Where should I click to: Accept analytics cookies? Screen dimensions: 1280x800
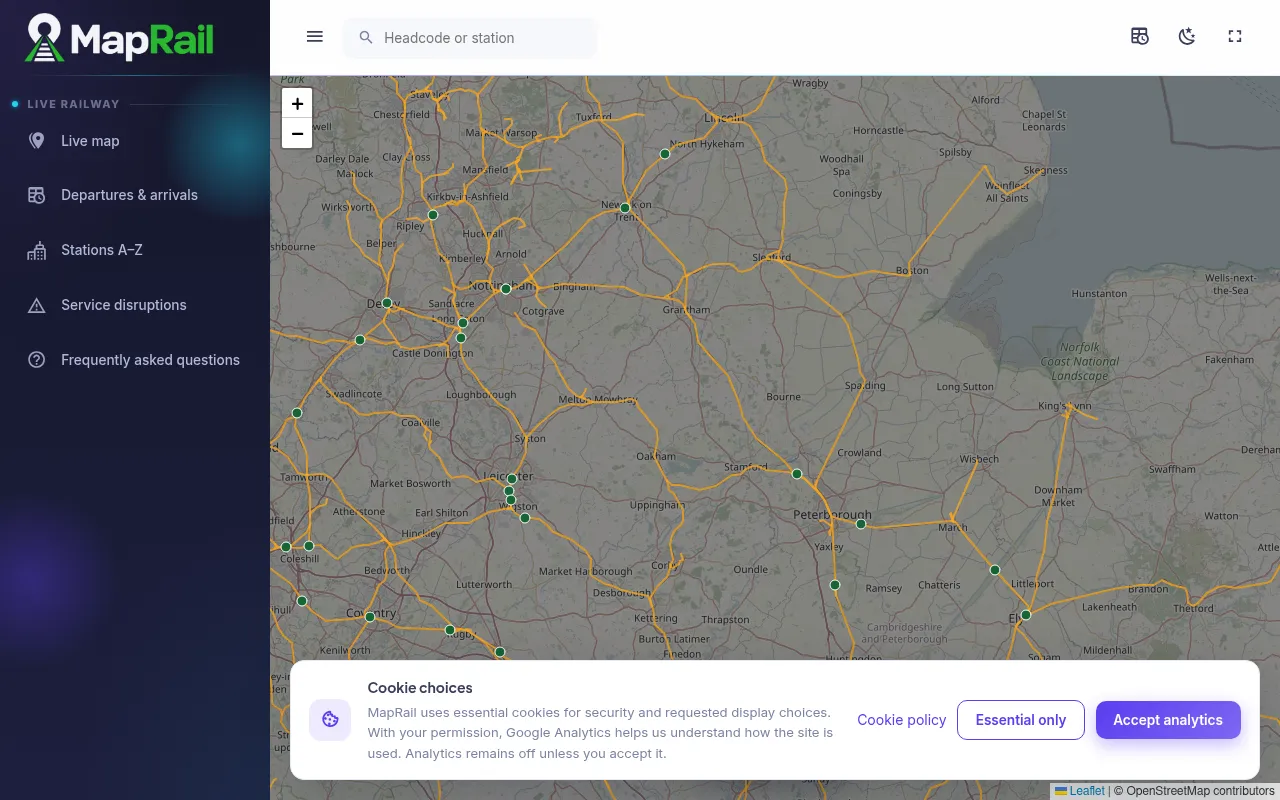coord(1168,720)
